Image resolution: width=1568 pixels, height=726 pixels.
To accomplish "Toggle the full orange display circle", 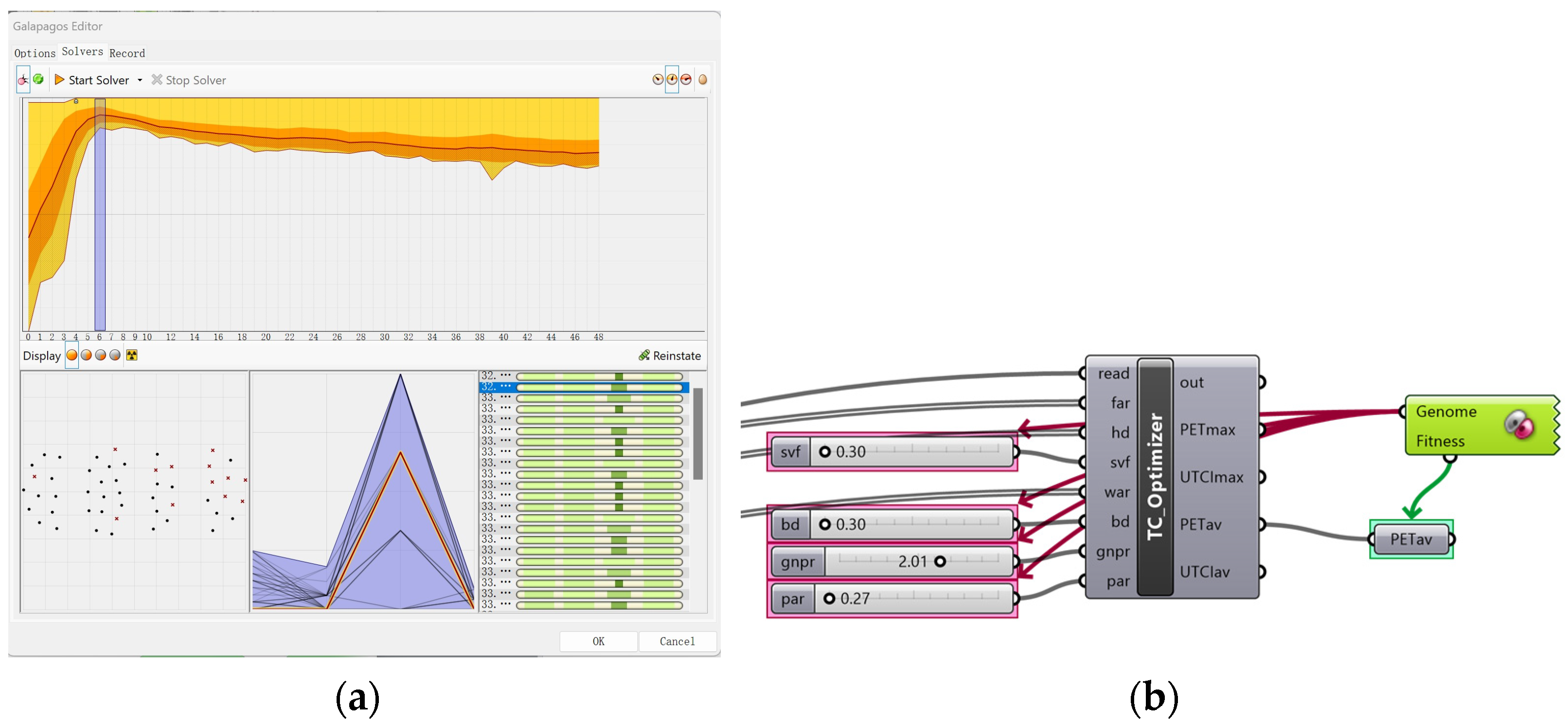I will (72, 355).
